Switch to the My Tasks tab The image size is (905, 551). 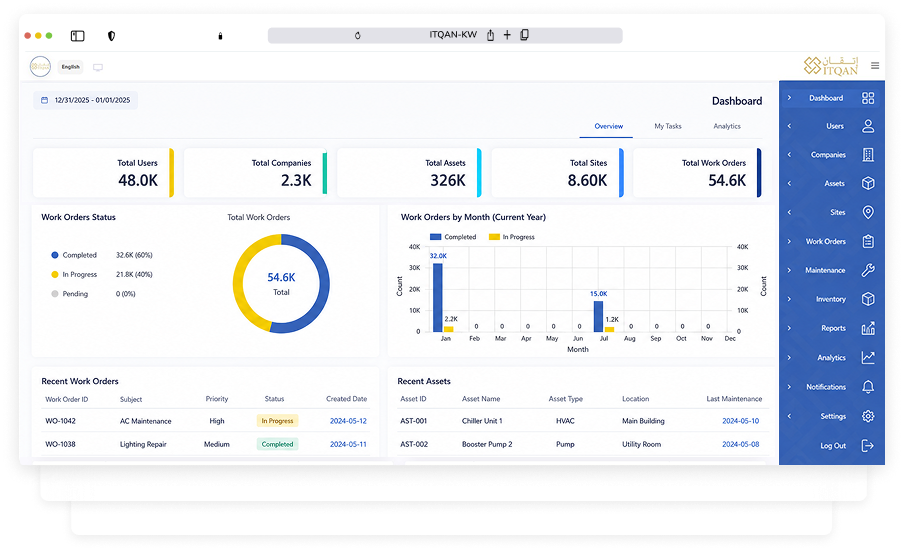pyautogui.click(x=668, y=126)
